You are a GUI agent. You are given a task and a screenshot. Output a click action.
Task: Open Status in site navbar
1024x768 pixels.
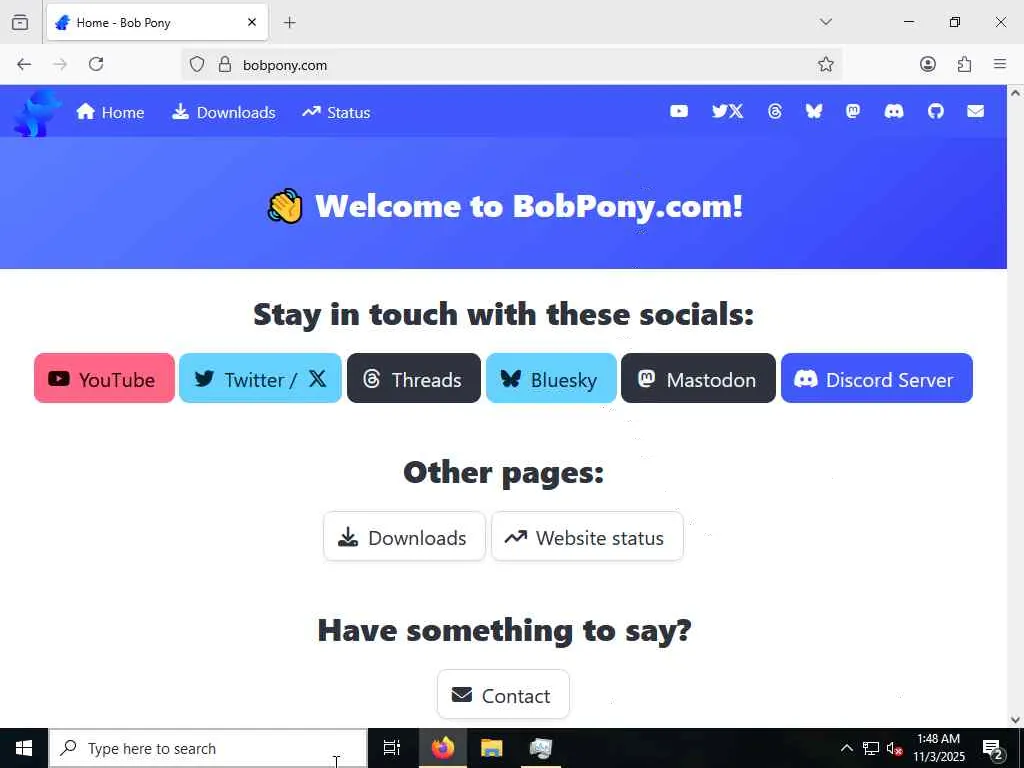[336, 112]
